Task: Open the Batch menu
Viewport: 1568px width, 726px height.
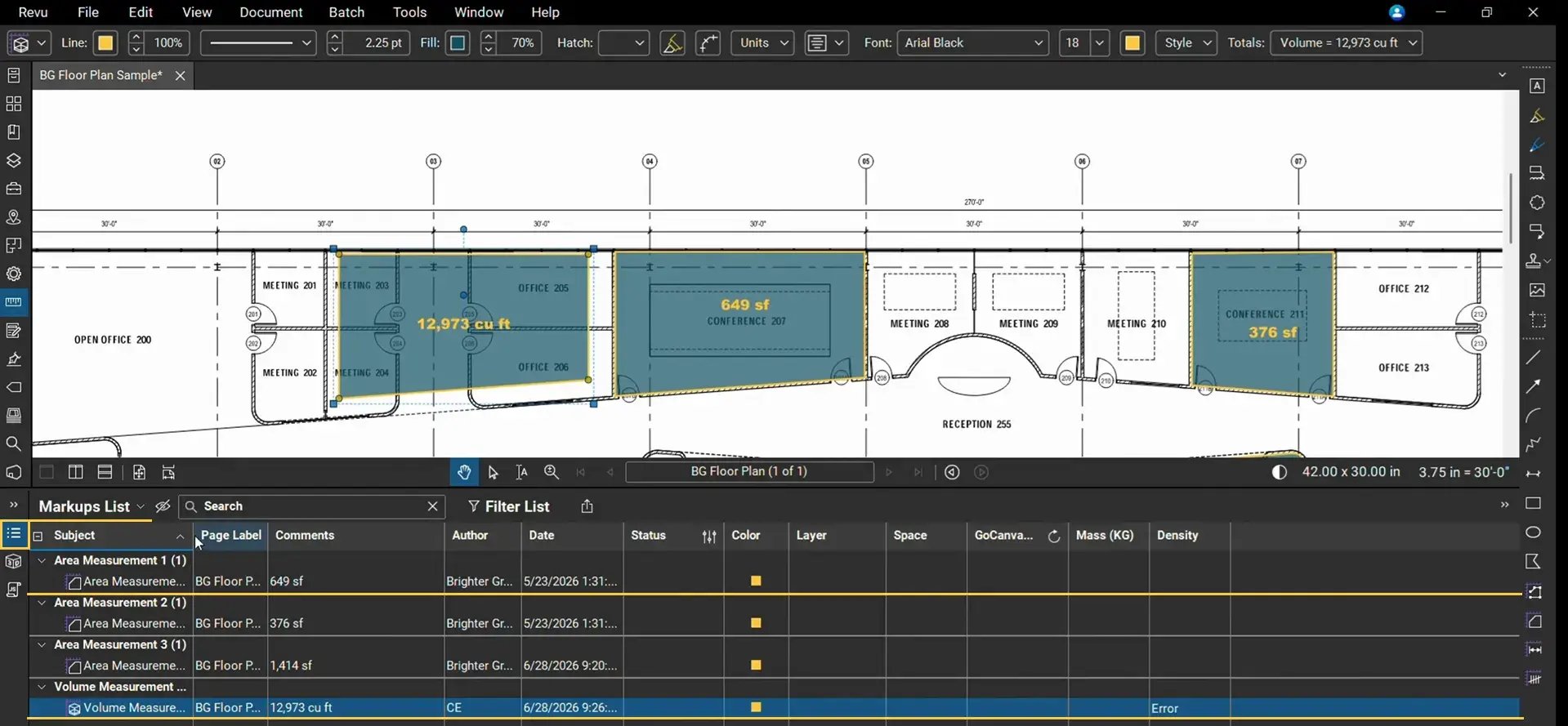Action: (346, 12)
